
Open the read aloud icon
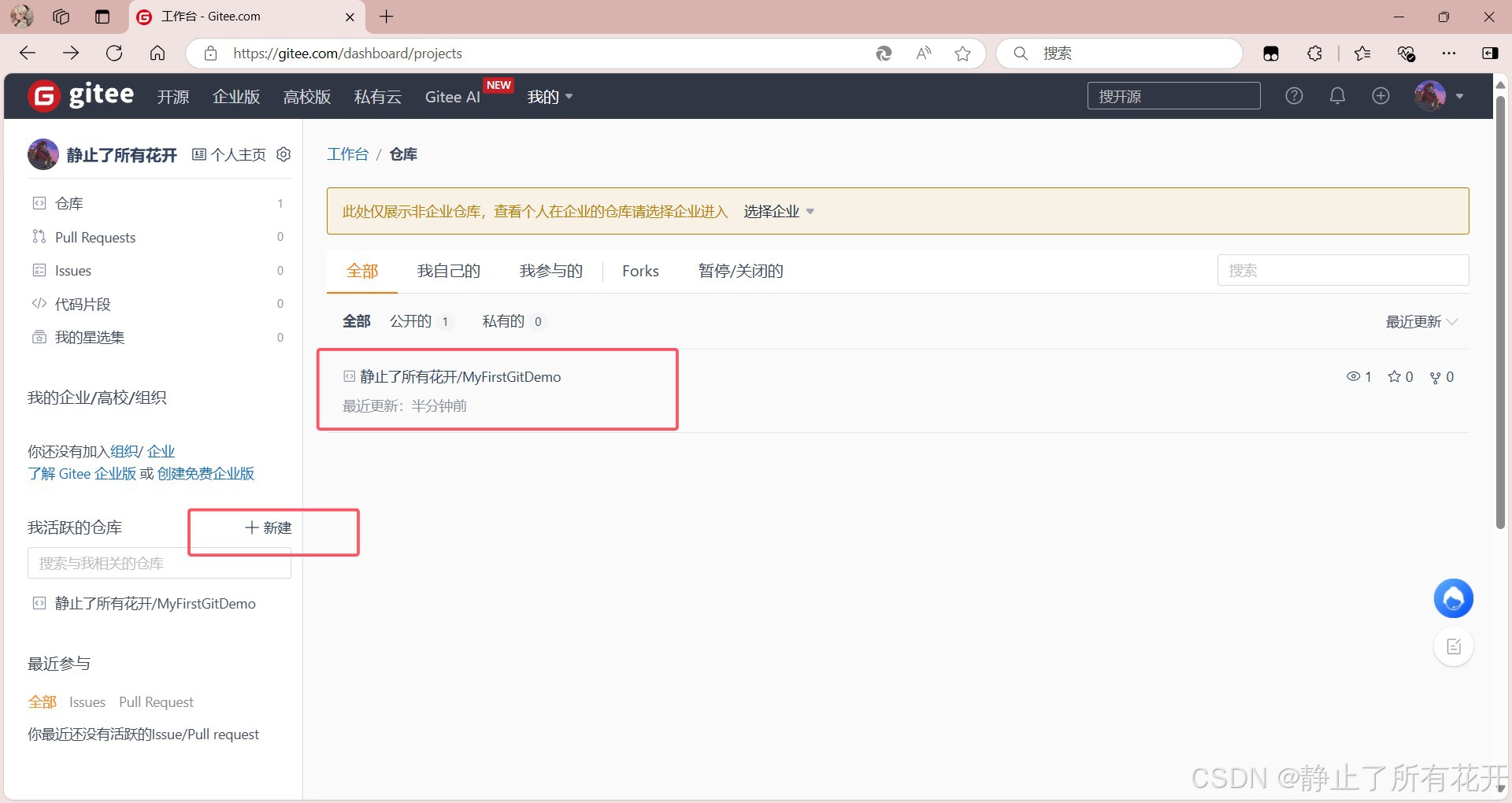pos(924,53)
